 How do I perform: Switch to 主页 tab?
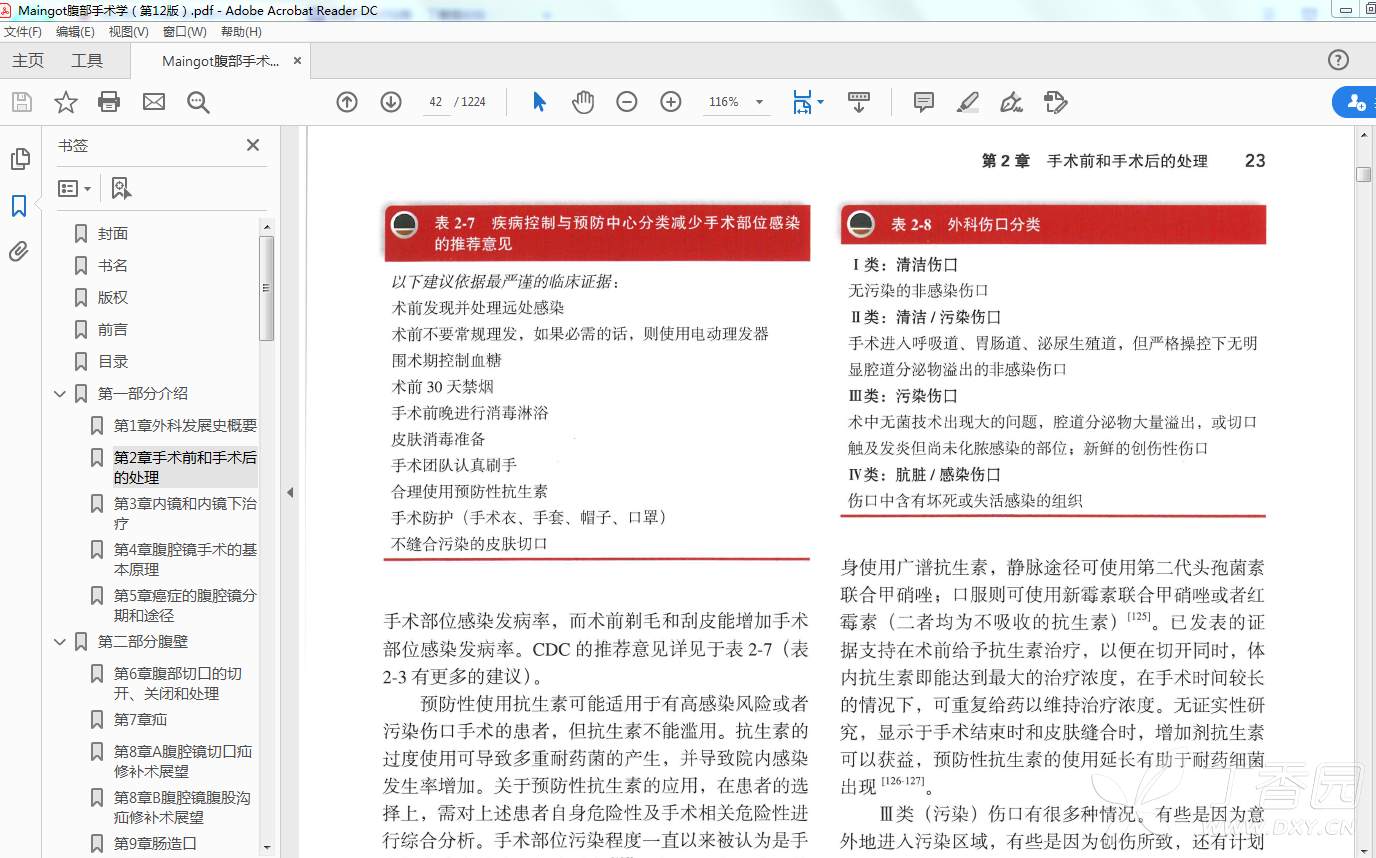(x=28, y=61)
